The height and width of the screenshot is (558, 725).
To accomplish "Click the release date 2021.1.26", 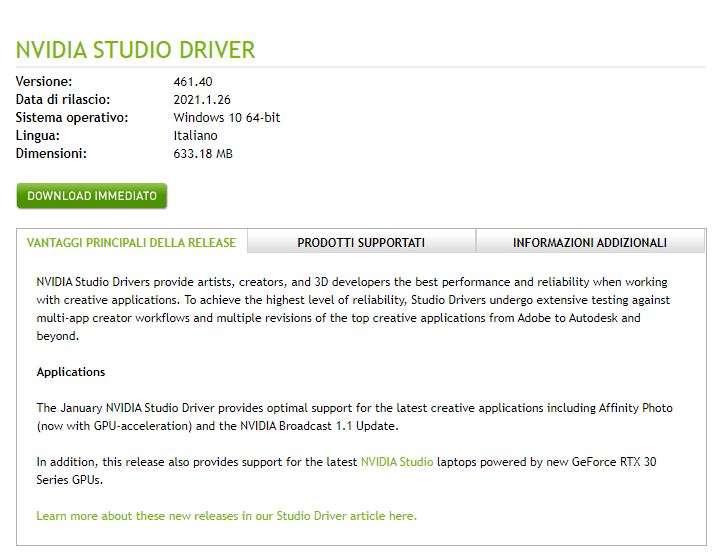I will [202, 100].
